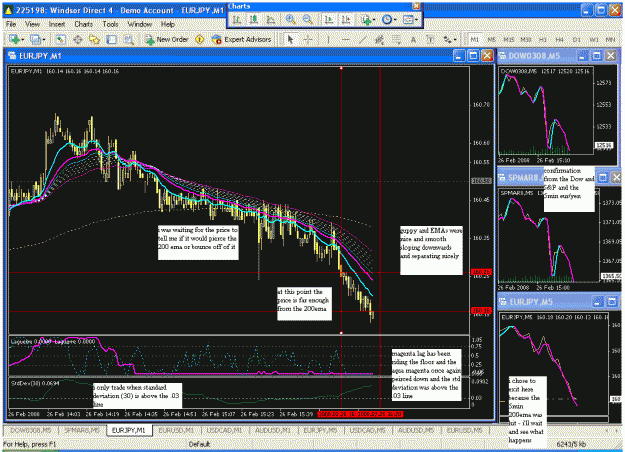Image resolution: width=625 pixels, height=452 pixels.
Task: Switch to the USDCAD,M1 bottom tab
Action: pos(224,430)
